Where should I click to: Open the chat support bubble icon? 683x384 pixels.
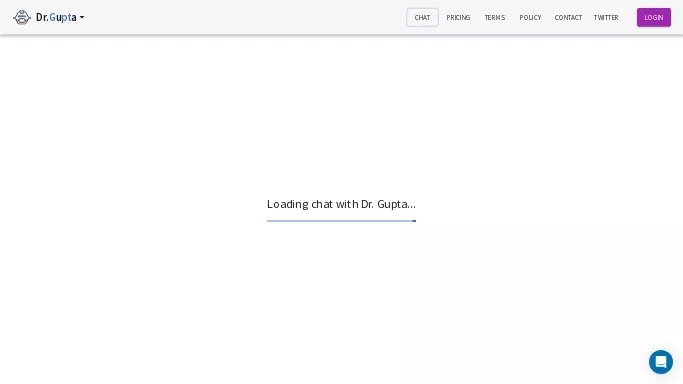point(660,362)
